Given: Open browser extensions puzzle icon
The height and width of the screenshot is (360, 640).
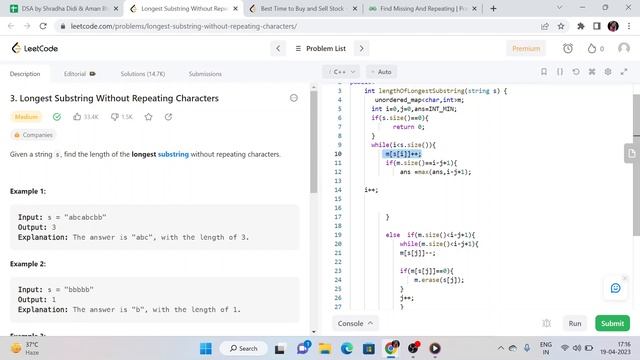Looking at the screenshot, I should (580, 26).
